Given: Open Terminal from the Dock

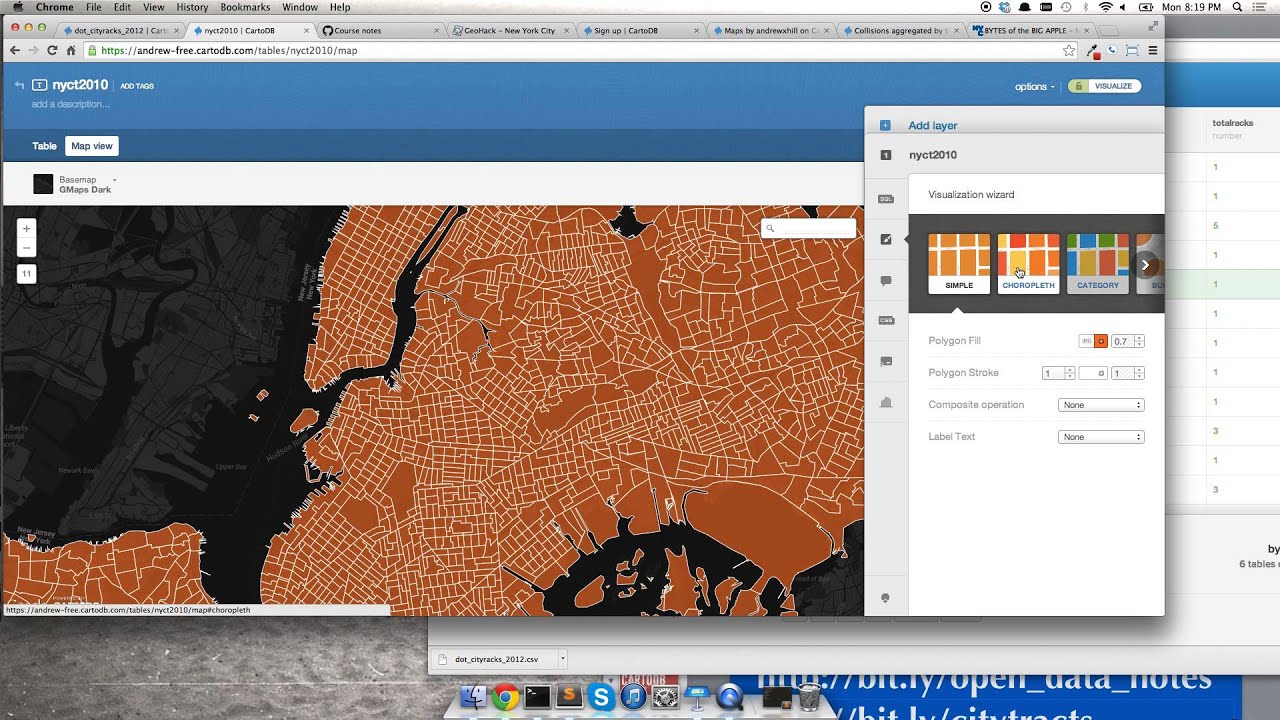Looking at the screenshot, I should [537, 696].
